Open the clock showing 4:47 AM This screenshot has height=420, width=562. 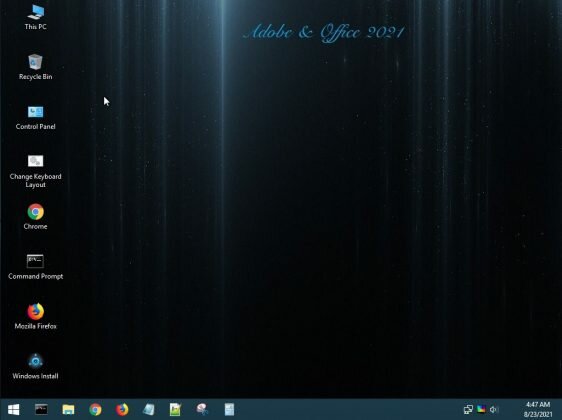[x=538, y=405]
